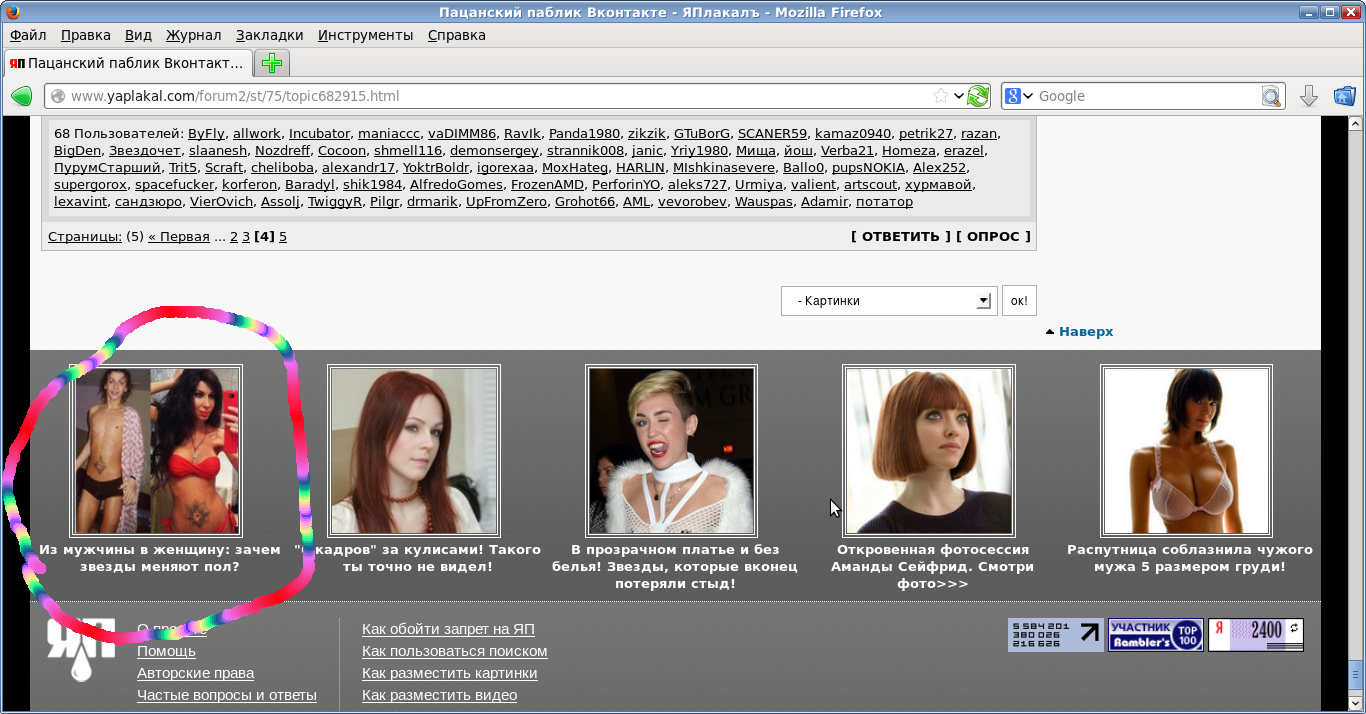Go back with the green arrow

(21, 96)
